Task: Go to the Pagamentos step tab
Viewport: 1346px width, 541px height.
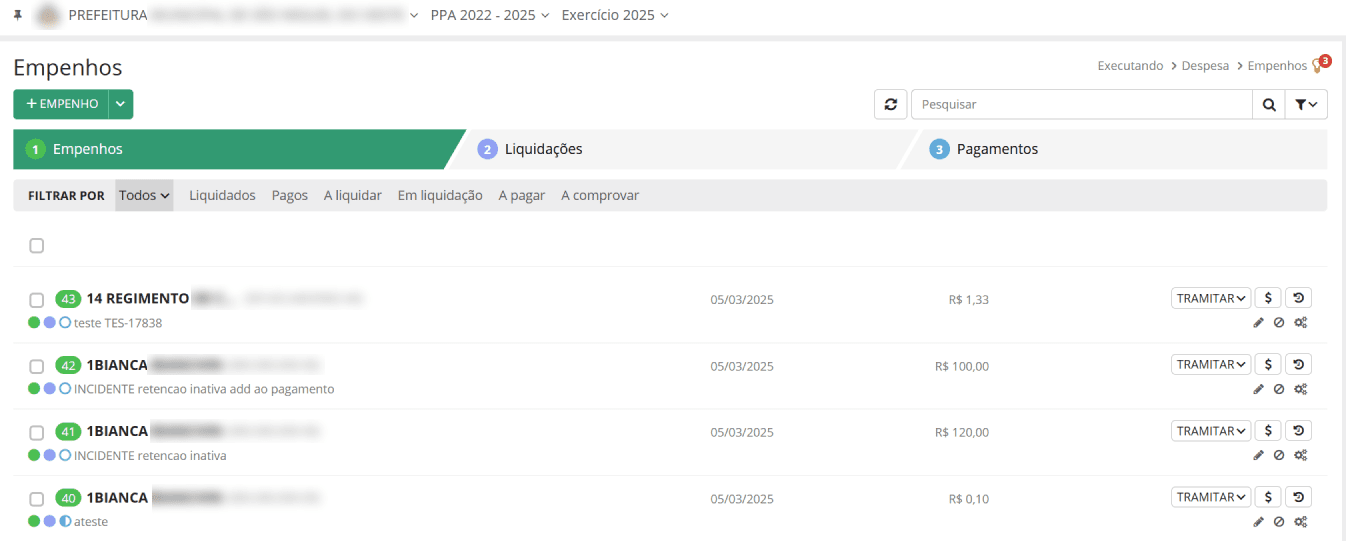Action: pos(996,149)
